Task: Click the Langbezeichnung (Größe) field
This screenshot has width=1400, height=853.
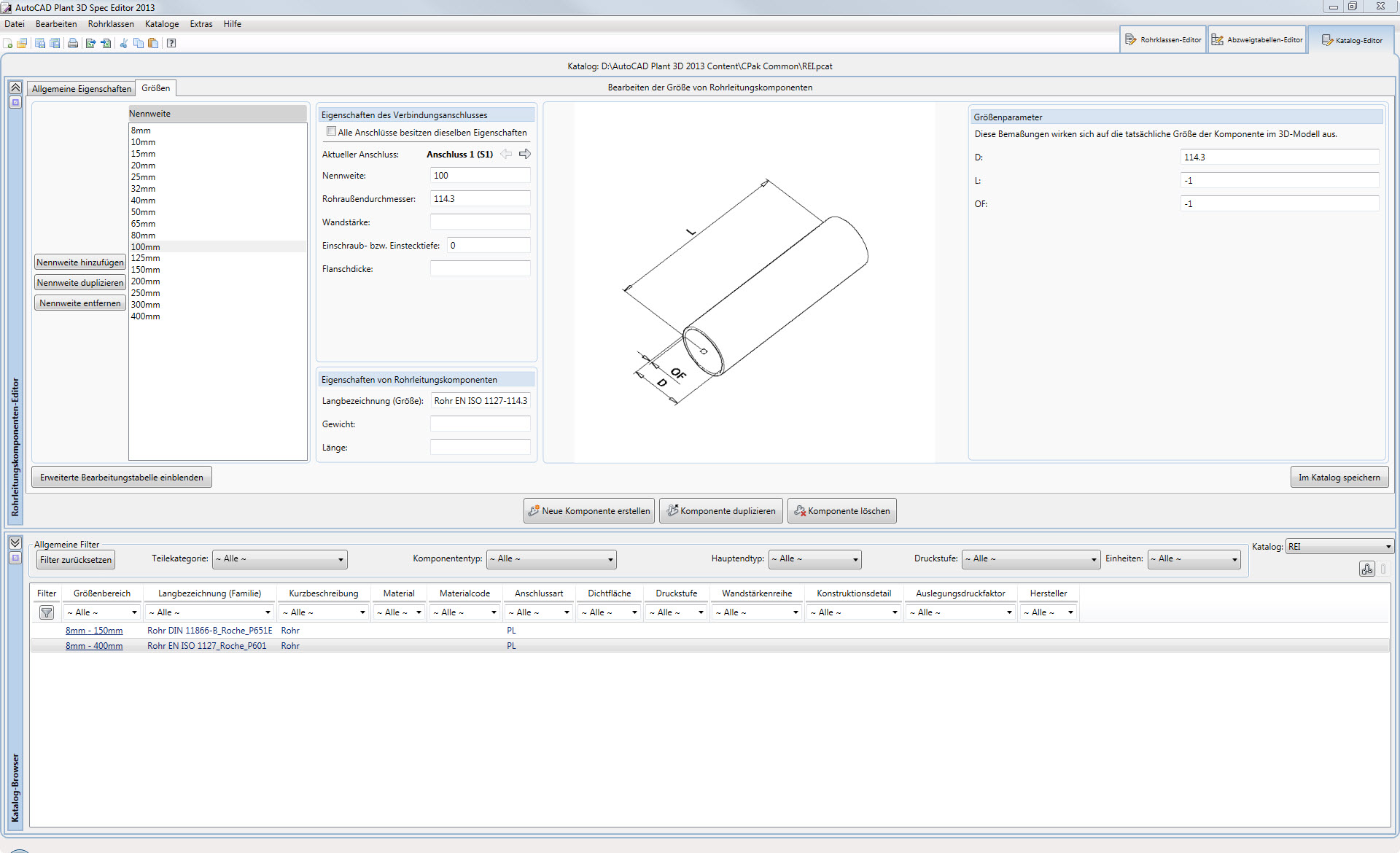Action: [481, 400]
